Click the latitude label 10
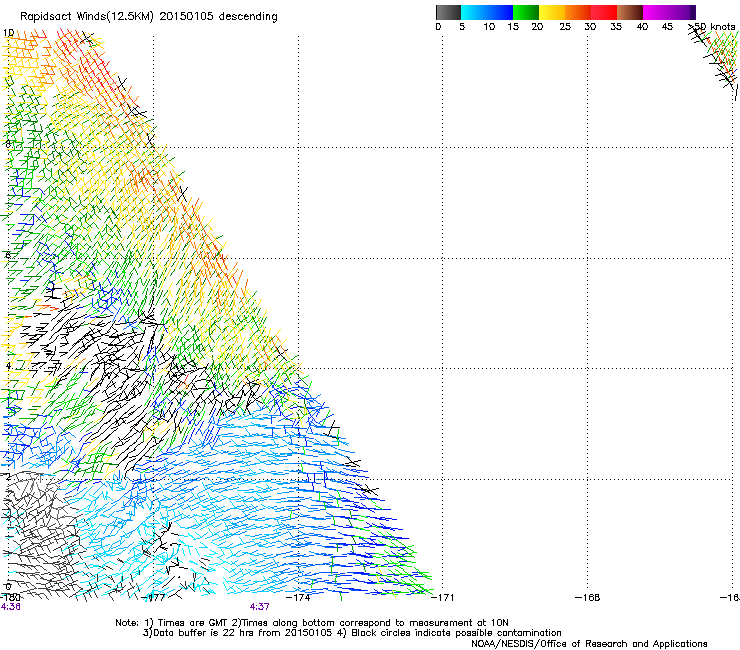The width and height of the screenshot is (740, 650). [x=8, y=33]
